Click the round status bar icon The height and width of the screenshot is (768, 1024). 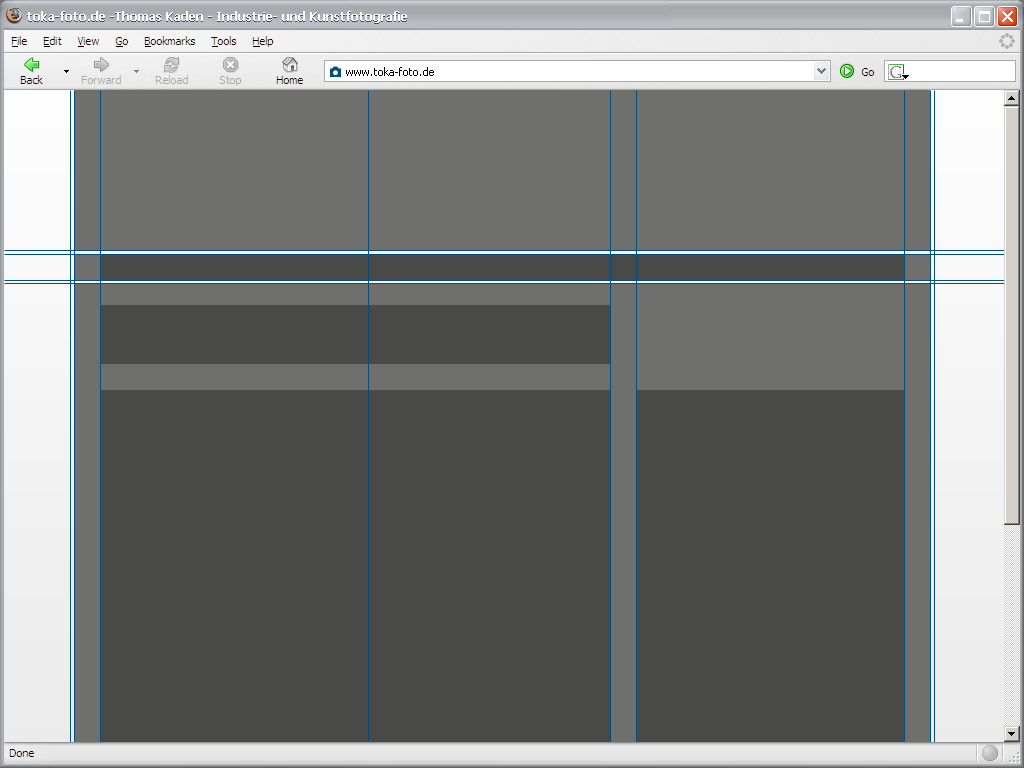(989, 753)
